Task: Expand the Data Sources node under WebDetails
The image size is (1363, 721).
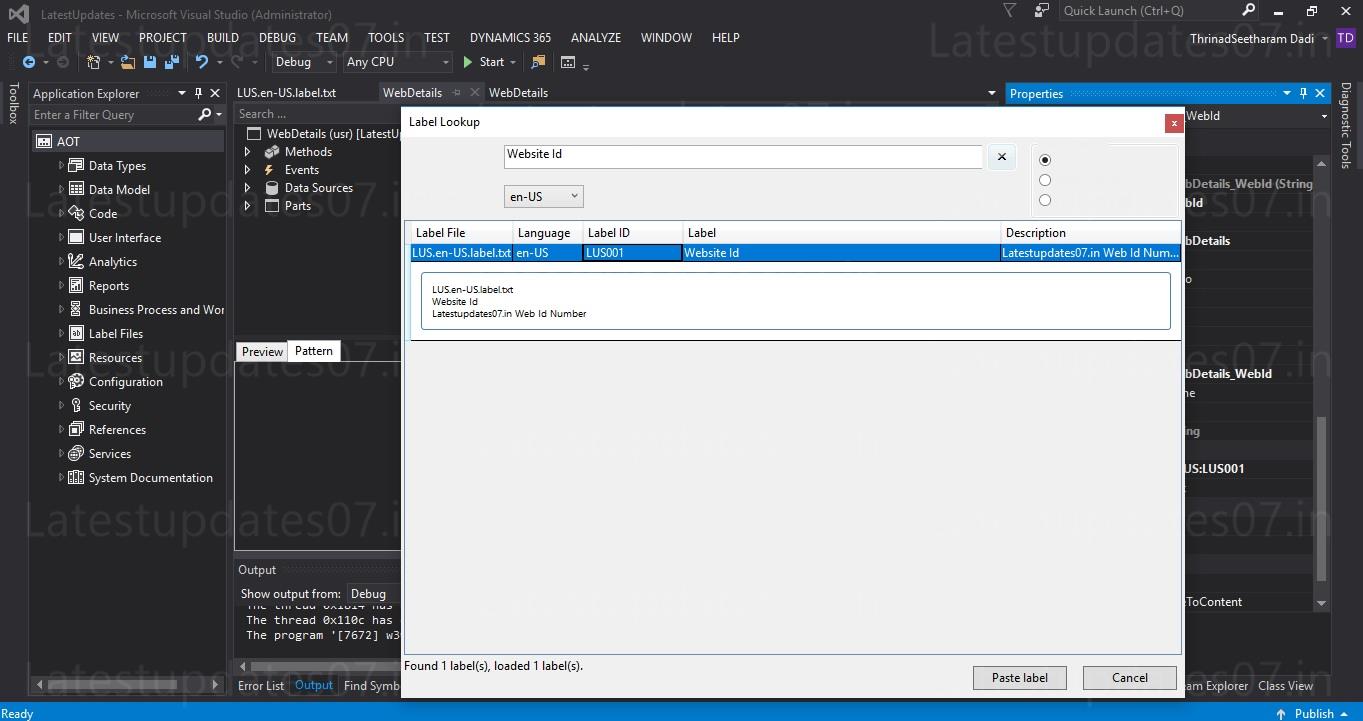Action: 247,187
